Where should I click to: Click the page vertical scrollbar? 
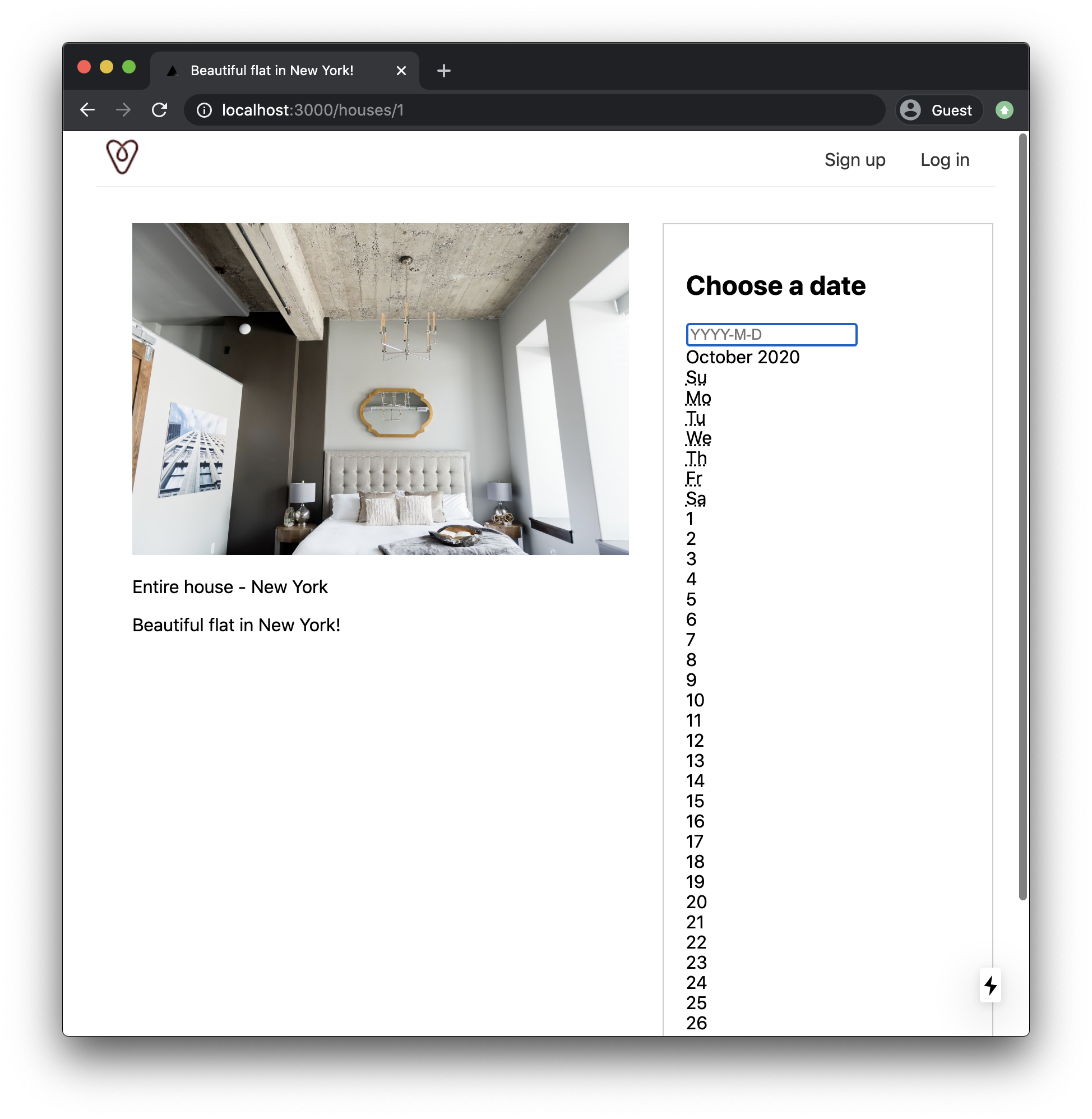tap(1021, 516)
